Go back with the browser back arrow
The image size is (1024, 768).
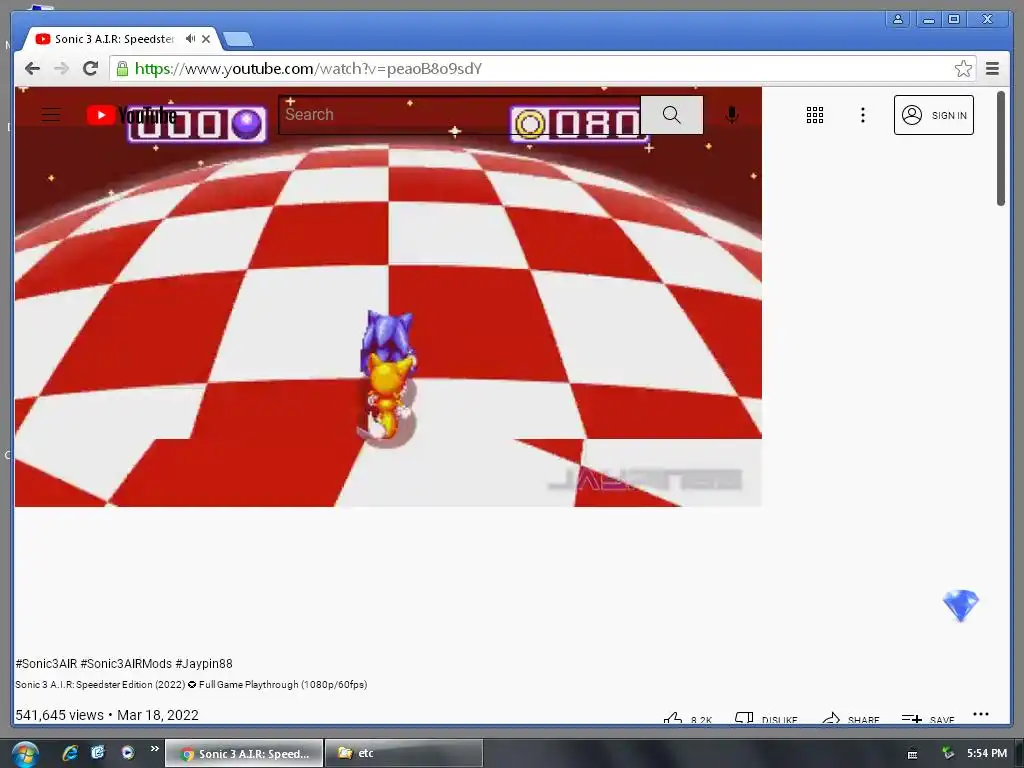coord(32,69)
